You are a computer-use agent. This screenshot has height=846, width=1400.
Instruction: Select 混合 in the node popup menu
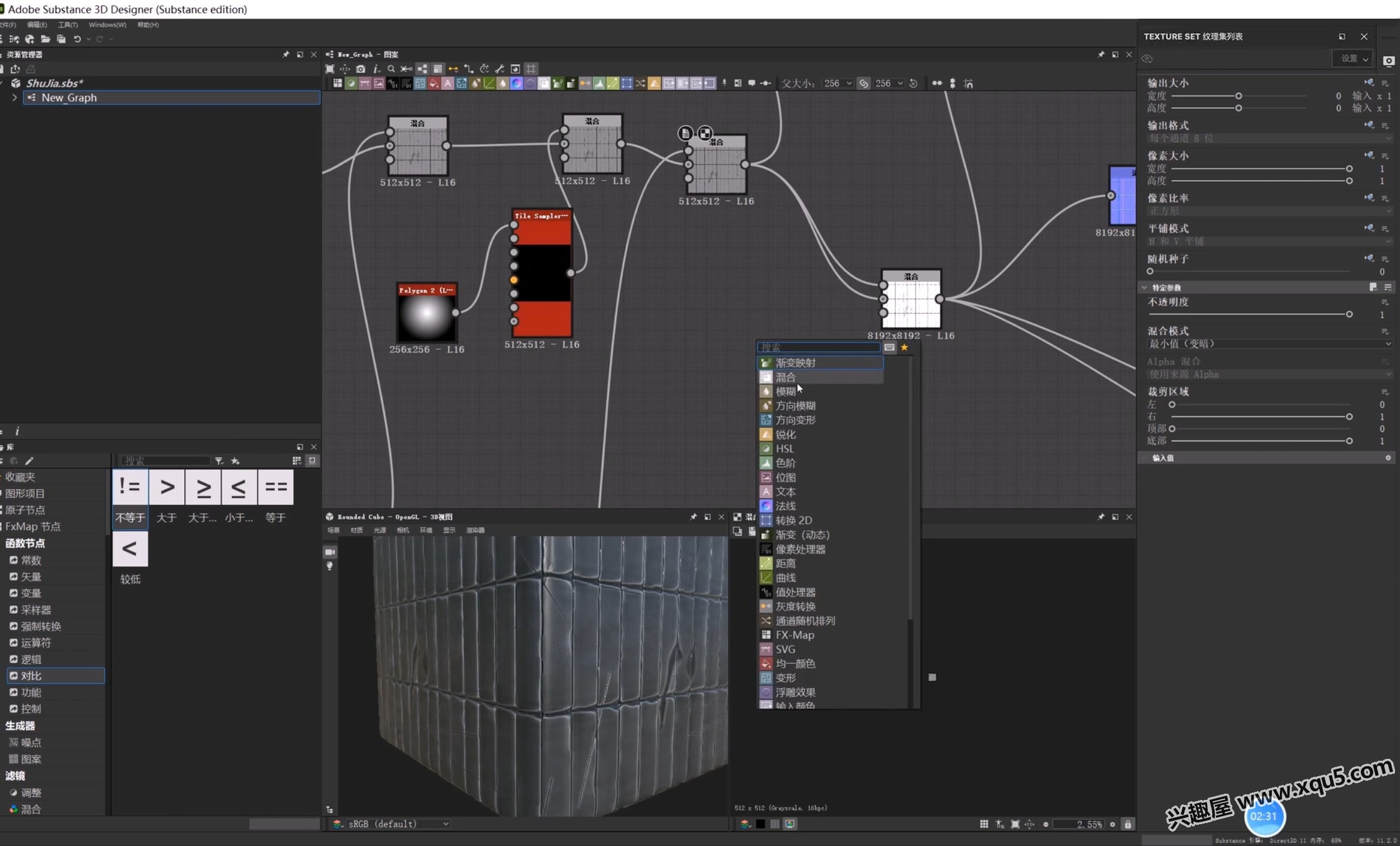tap(785, 377)
